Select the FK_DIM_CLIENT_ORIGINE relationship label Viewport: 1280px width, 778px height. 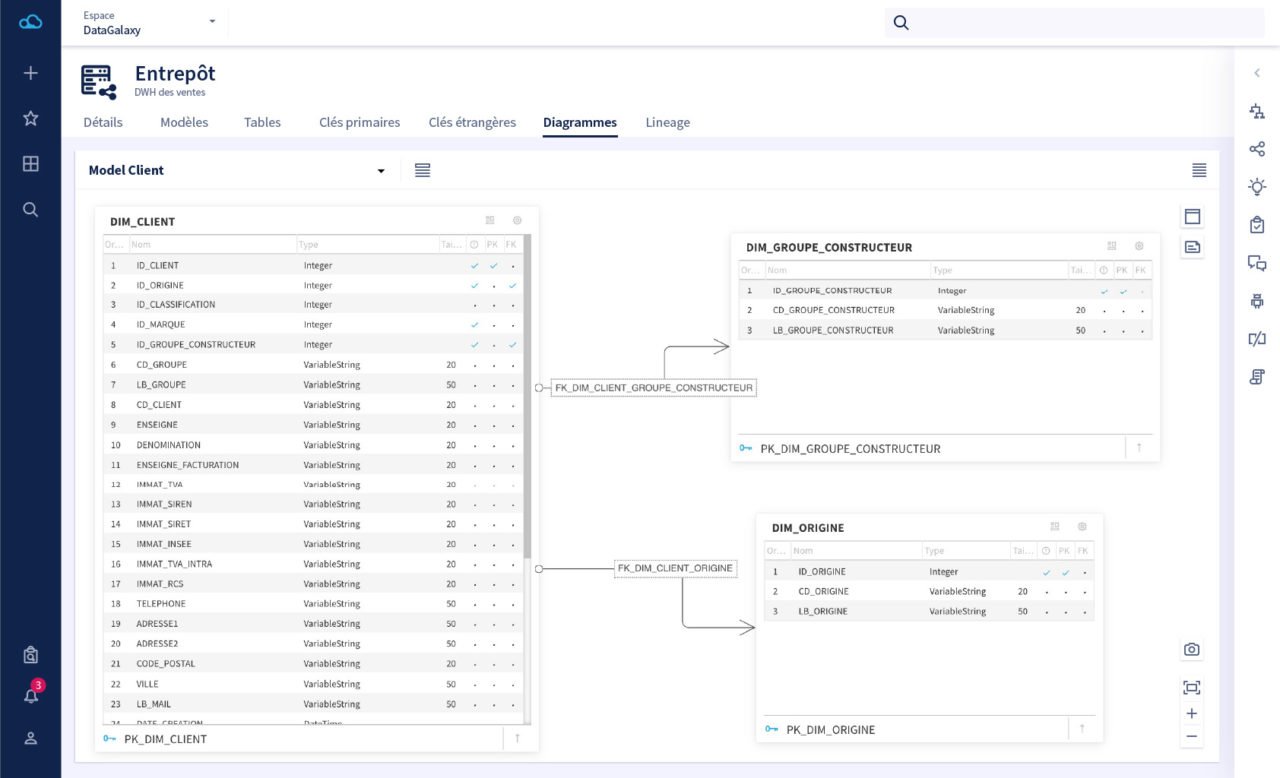point(675,568)
